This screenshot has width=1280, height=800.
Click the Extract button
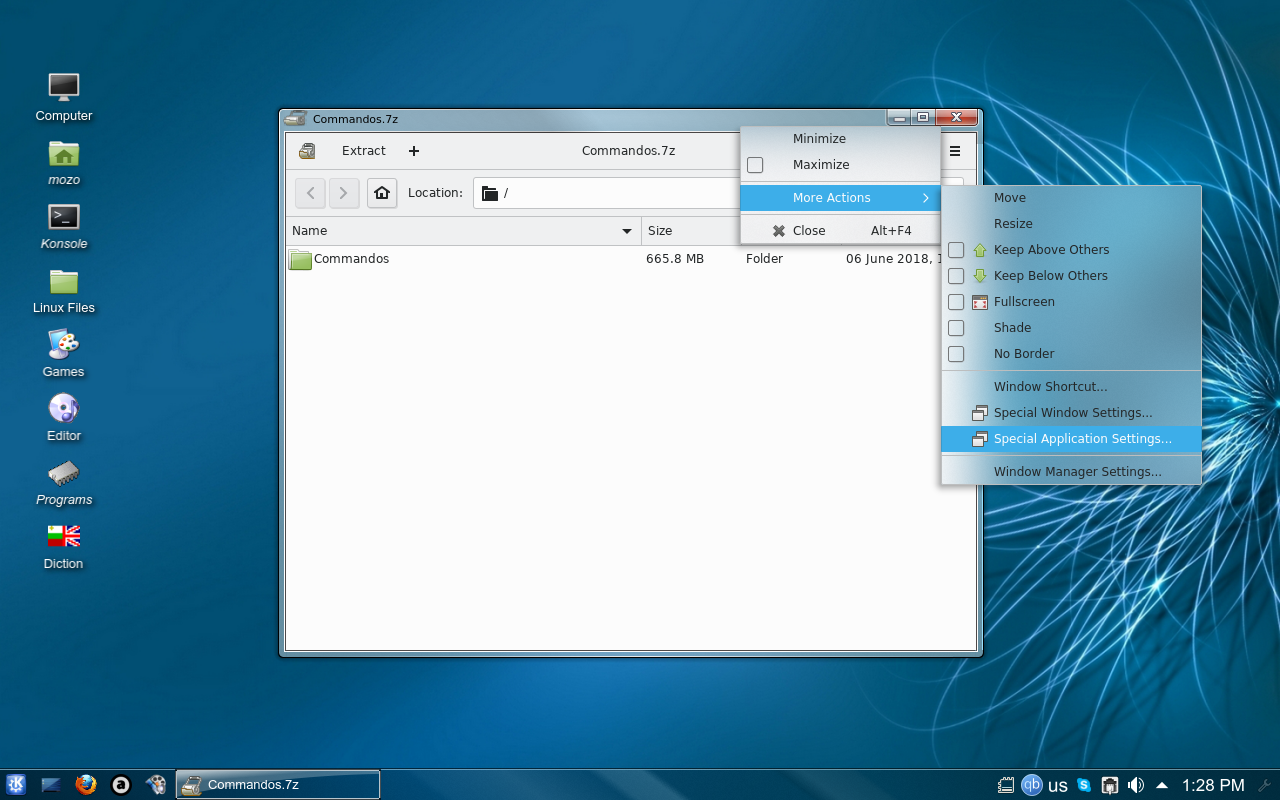pyautogui.click(x=364, y=151)
